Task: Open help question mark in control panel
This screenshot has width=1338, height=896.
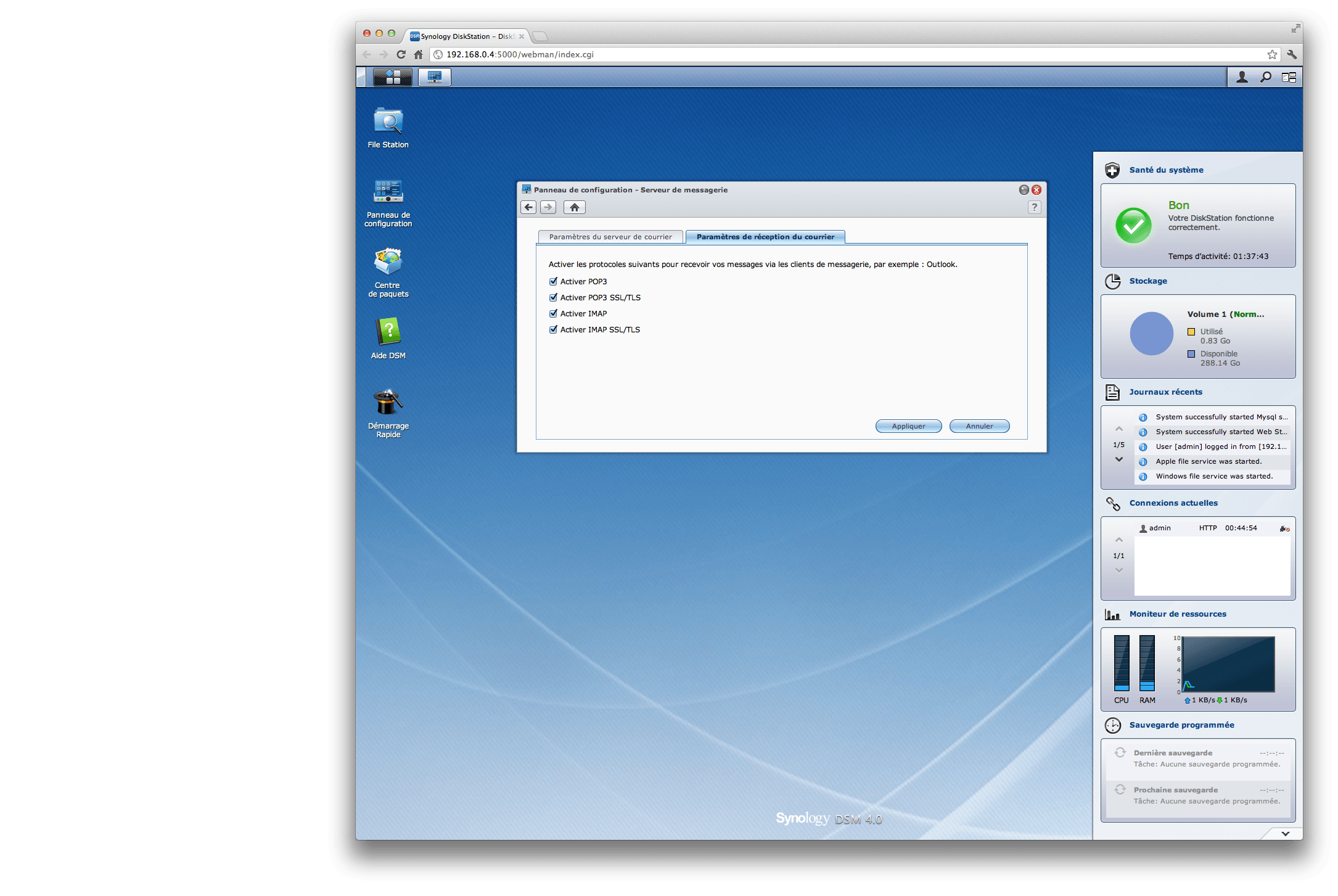Action: pyautogui.click(x=1034, y=207)
